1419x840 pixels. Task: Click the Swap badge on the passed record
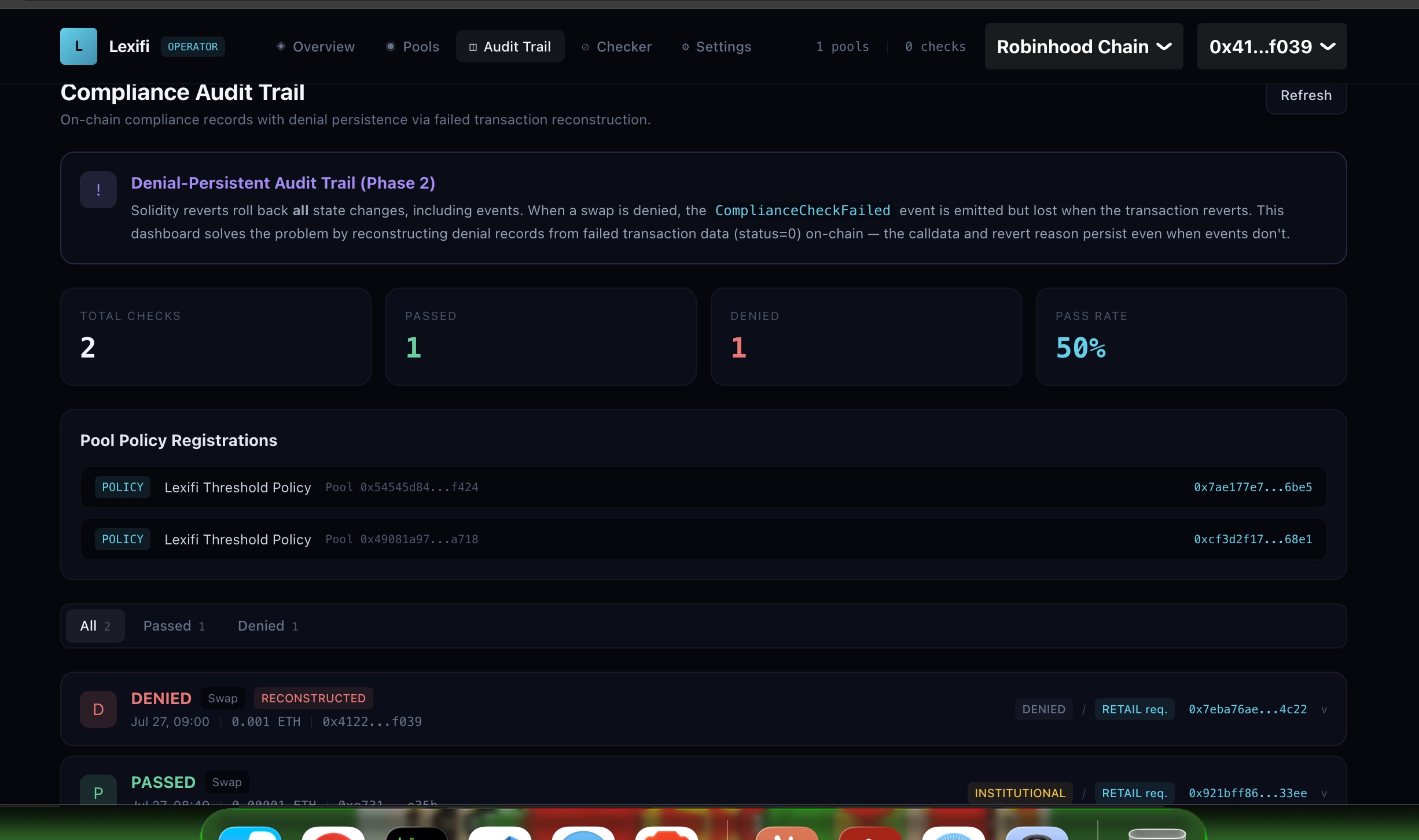tap(227, 782)
